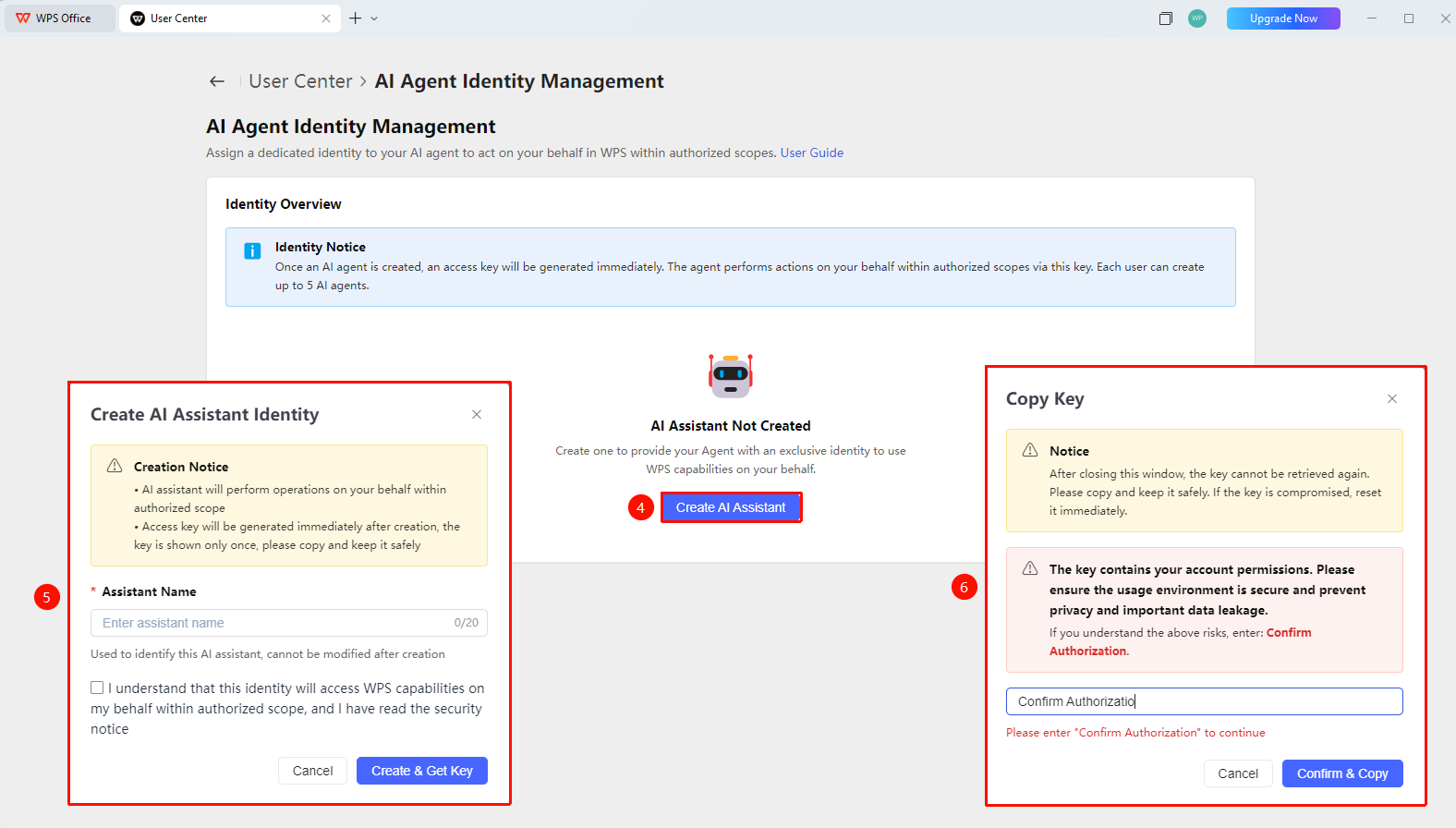
Task: Click the Creation Notice warning icon
Action: click(x=115, y=466)
